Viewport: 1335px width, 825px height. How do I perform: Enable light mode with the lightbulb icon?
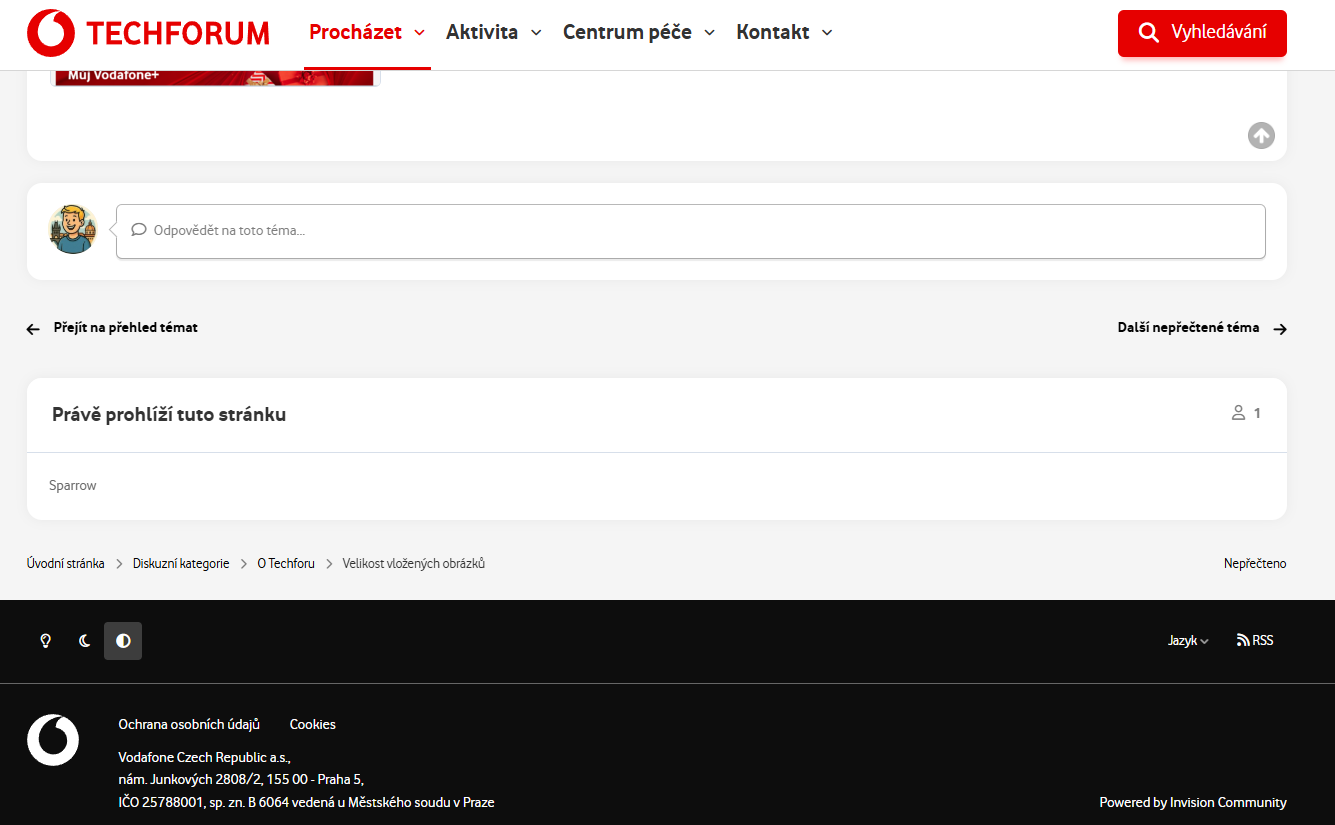point(45,641)
